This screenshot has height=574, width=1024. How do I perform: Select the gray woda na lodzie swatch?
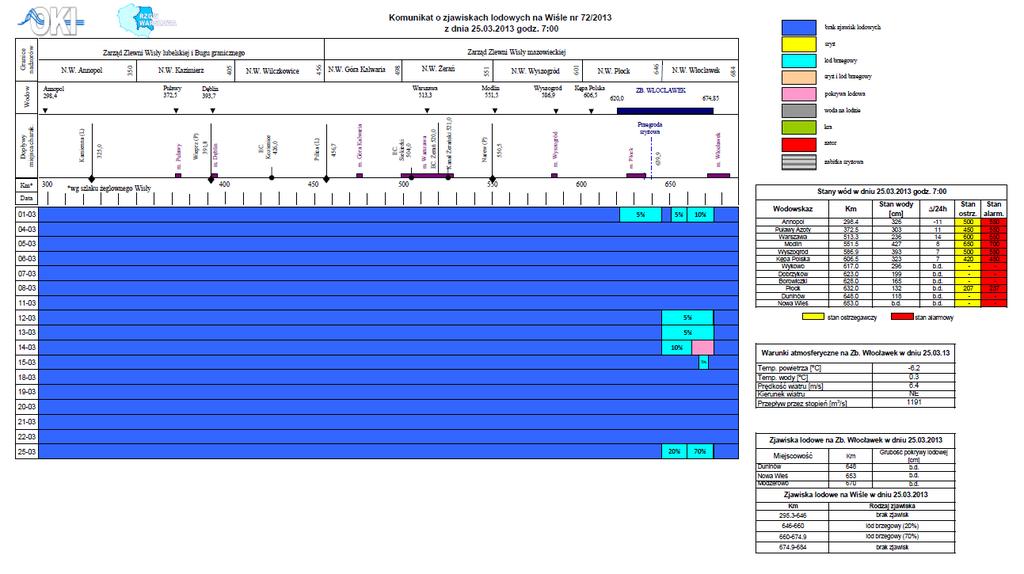pos(799,111)
